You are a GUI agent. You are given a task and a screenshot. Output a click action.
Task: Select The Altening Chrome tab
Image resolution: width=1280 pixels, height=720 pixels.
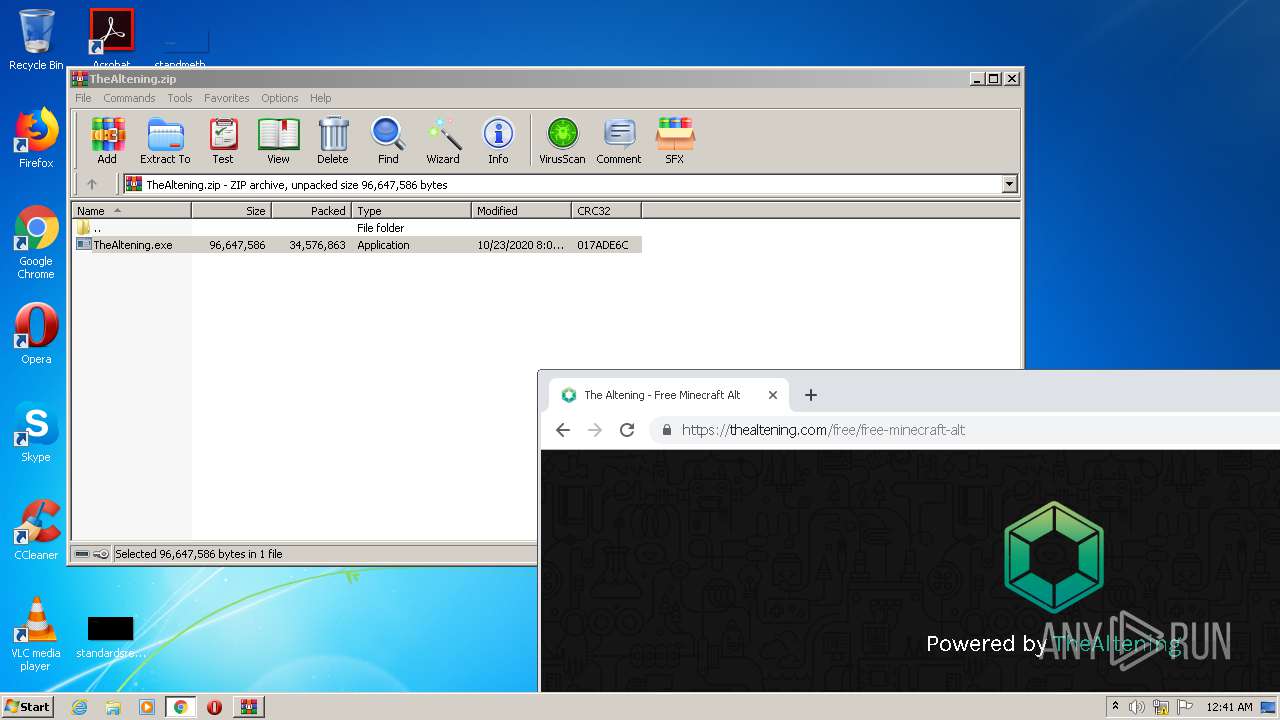tap(668, 395)
